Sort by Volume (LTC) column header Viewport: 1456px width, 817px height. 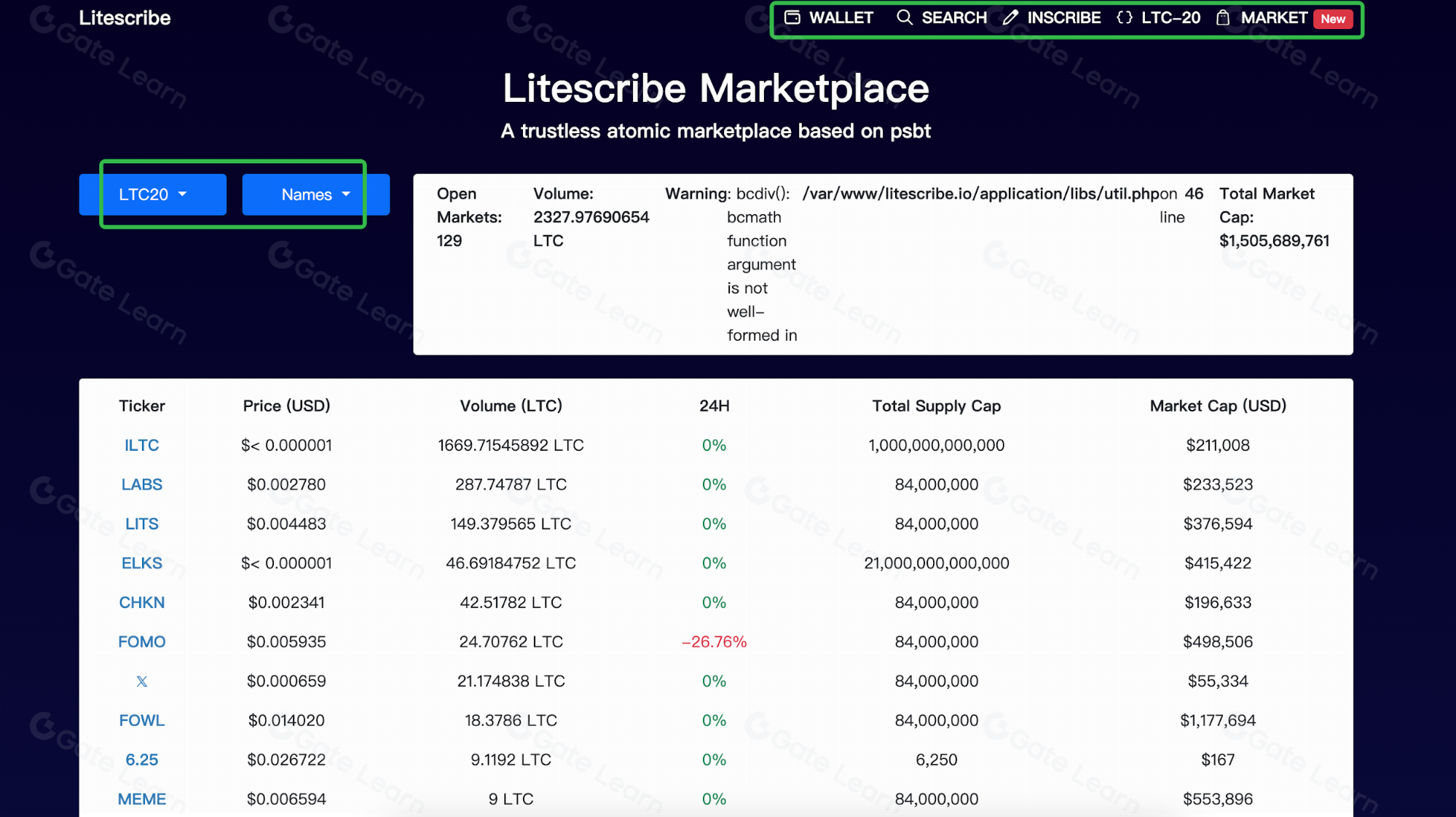click(511, 406)
